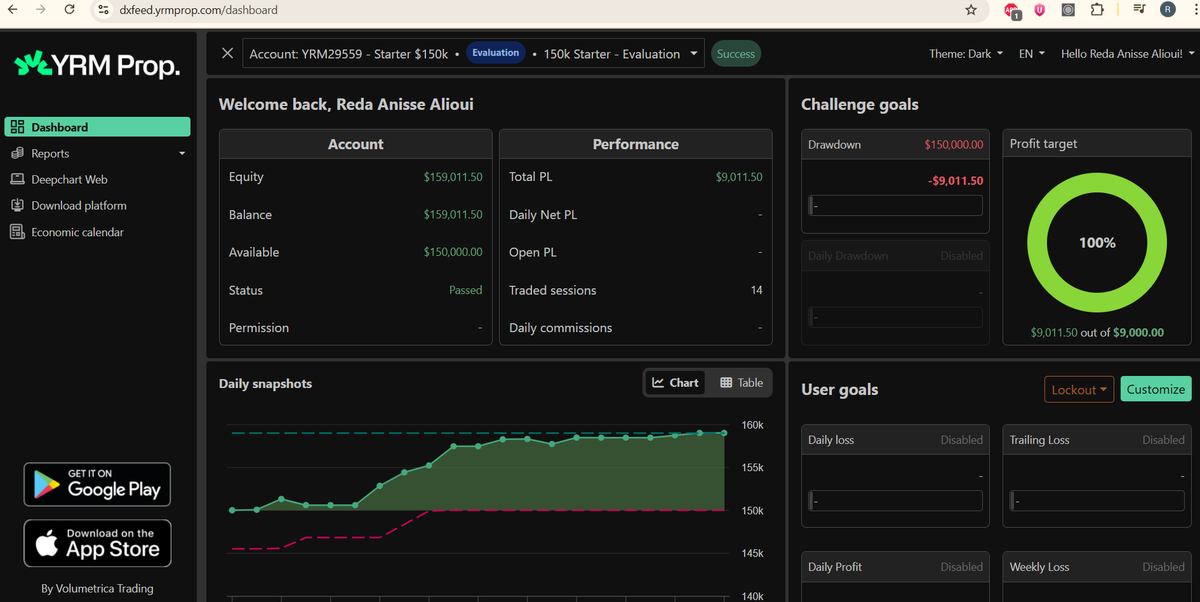Screen dimensions: 1200x602
Task: Click the YRM Prop logo
Action: pyautogui.click(x=97, y=66)
